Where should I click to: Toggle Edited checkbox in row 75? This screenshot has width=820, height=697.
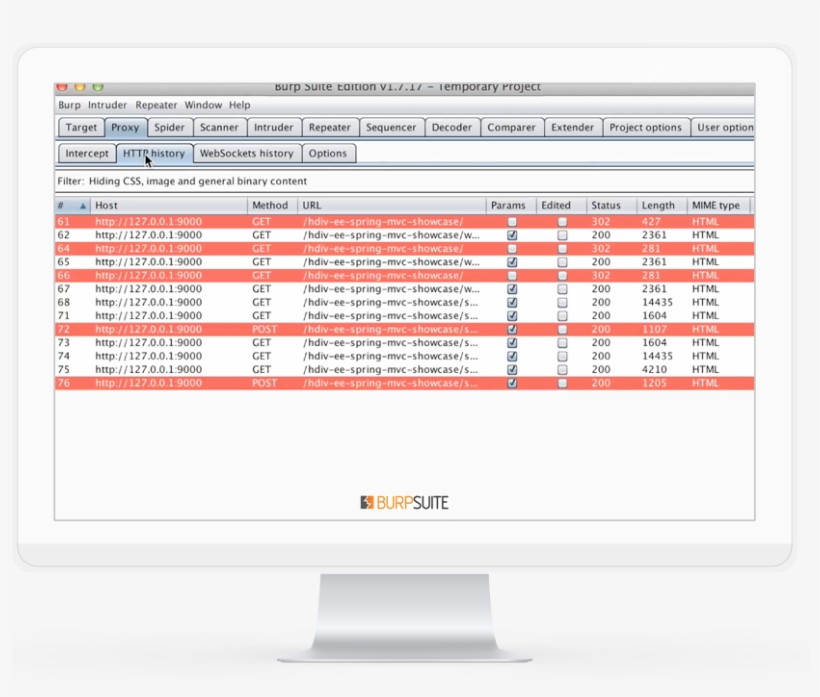562,370
